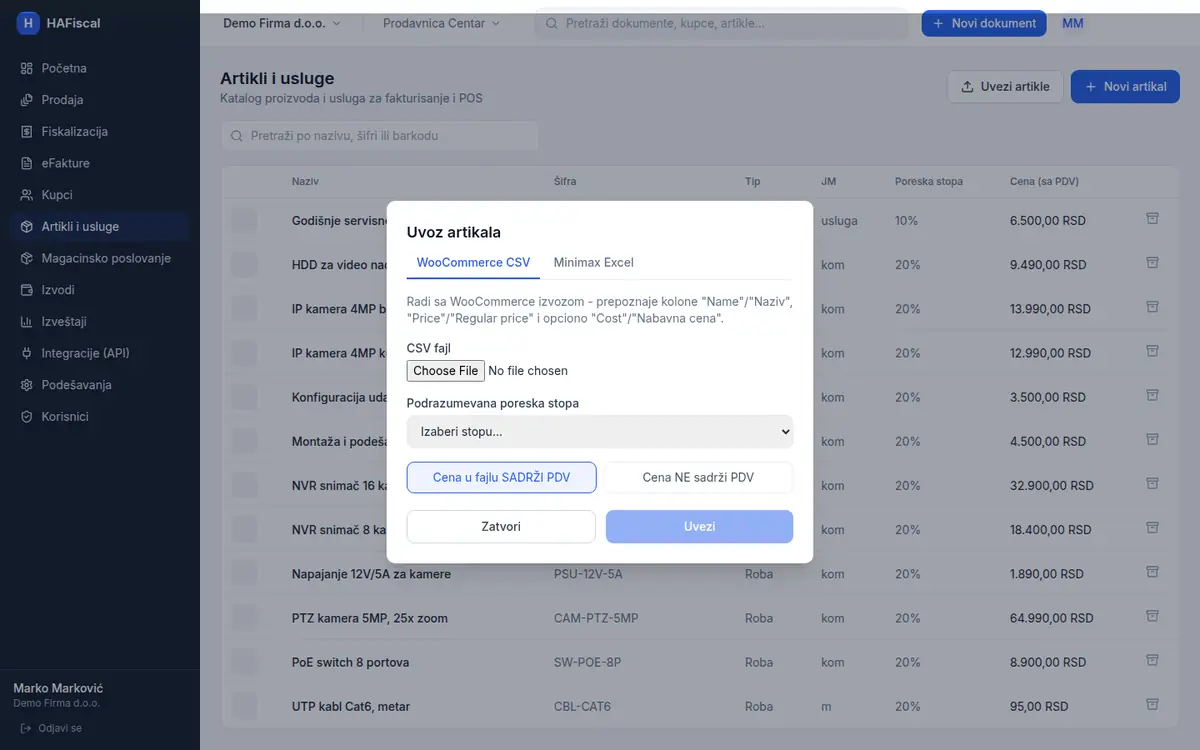Expand the Demo Firma d.o.o. company selector

(282, 23)
